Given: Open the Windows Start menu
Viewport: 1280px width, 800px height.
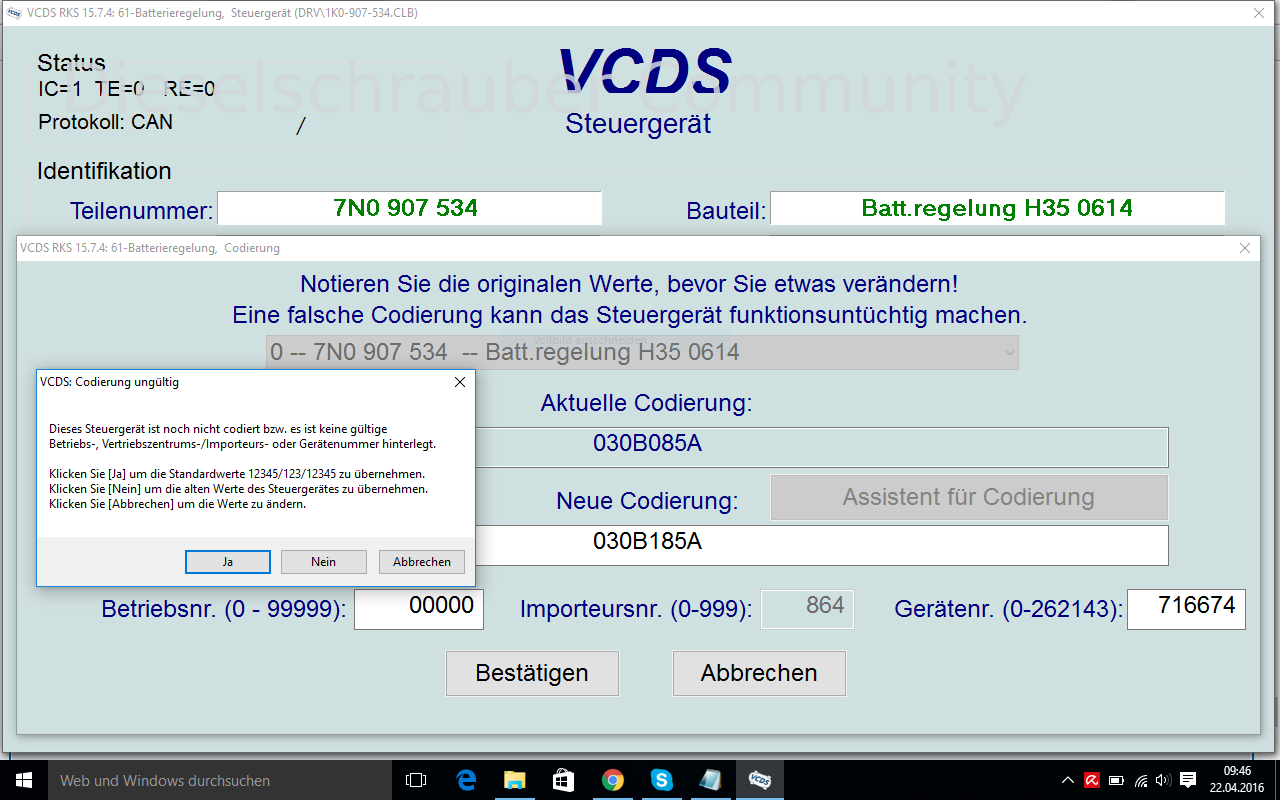Looking at the screenshot, I should [x=23, y=780].
